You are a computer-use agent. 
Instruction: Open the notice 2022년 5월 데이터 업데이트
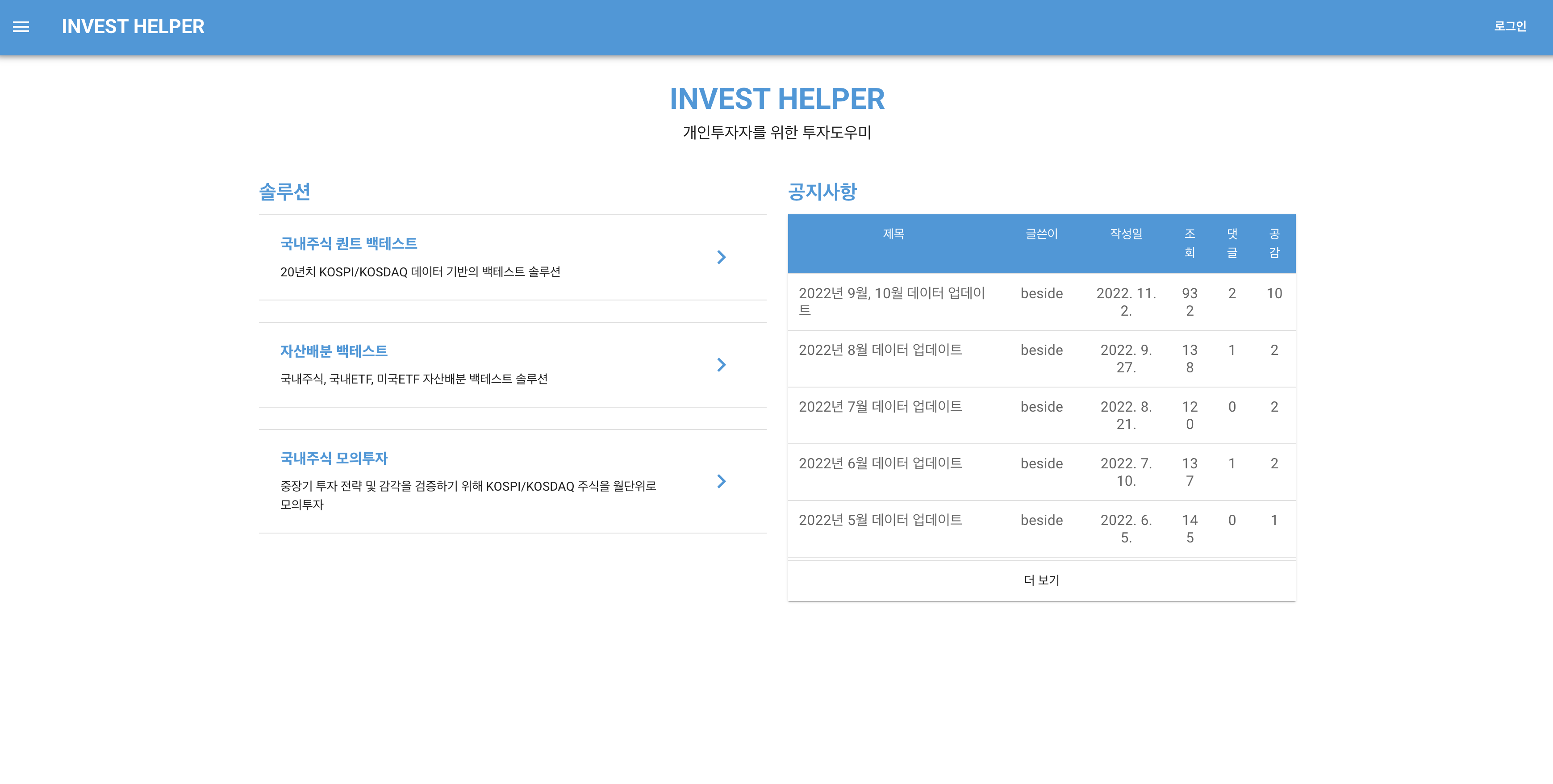880,520
